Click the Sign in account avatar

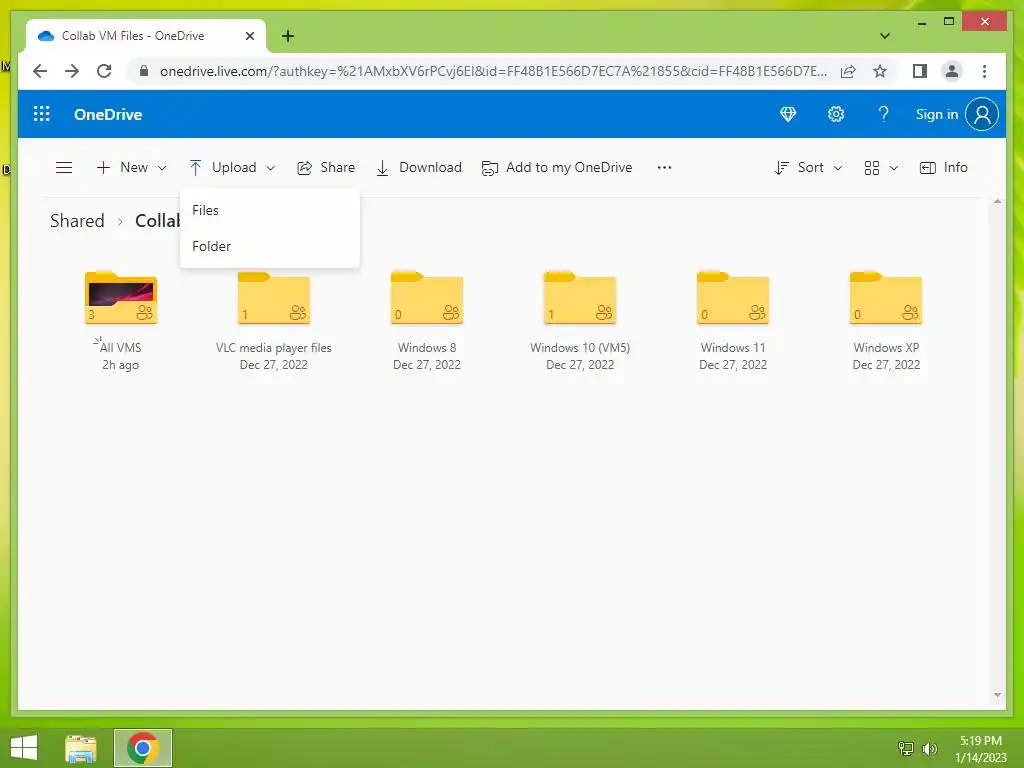click(982, 114)
